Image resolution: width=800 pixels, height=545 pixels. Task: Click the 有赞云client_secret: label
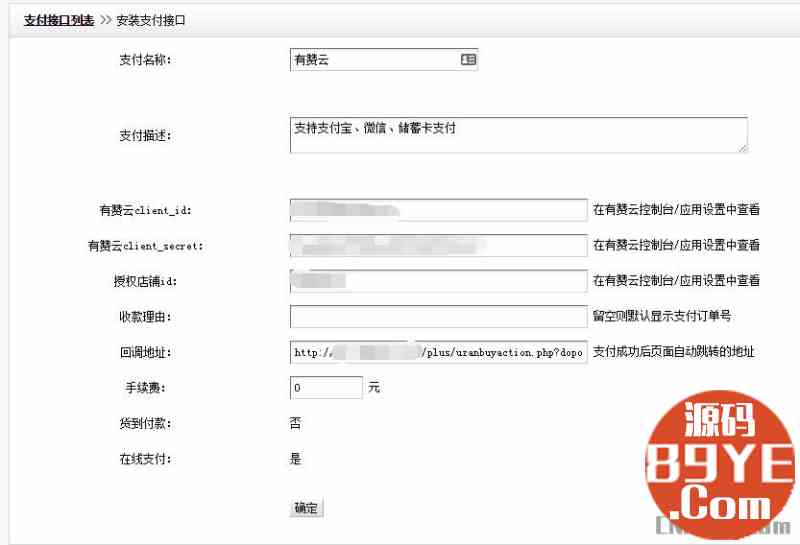(145, 246)
